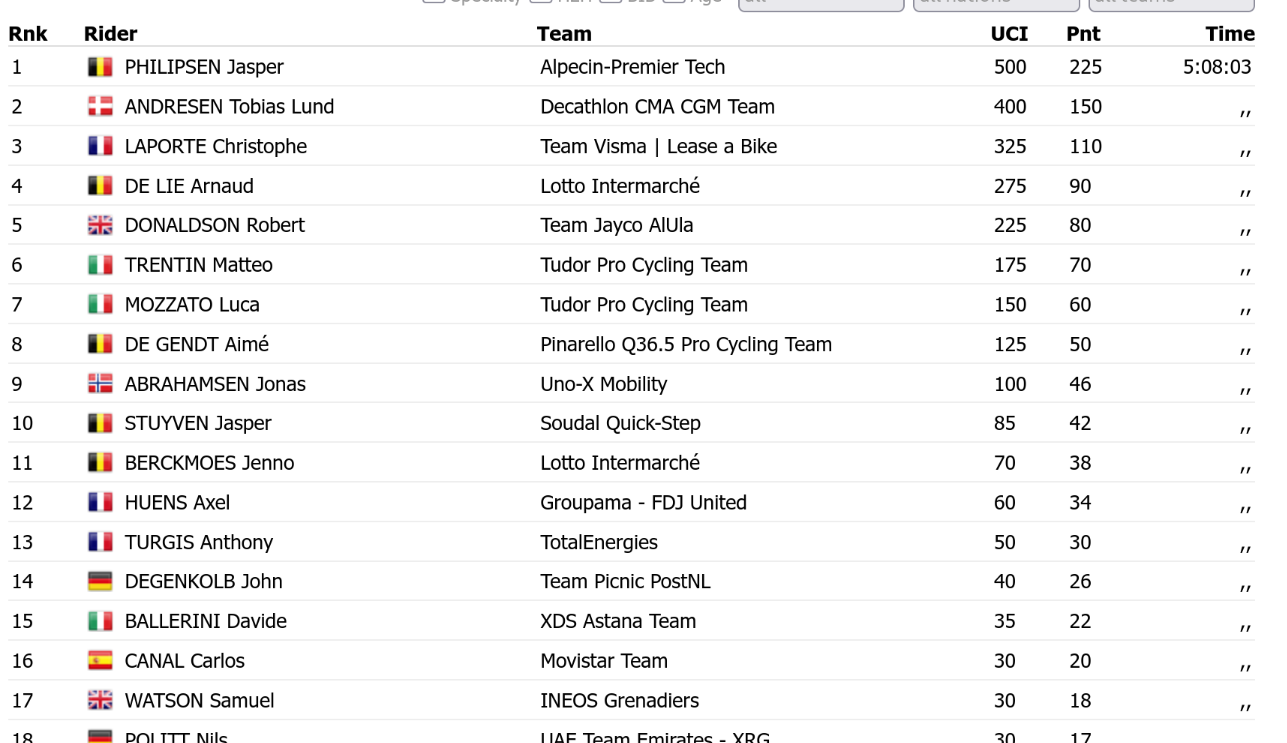Image resolution: width=1287 pixels, height=743 pixels.
Task: Open the all teams filter dropdown
Action: pos(1170,3)
